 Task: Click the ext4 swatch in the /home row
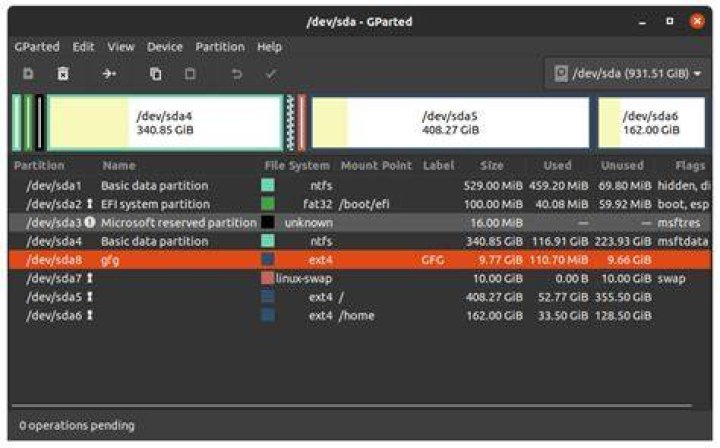[x=268, y=315]
